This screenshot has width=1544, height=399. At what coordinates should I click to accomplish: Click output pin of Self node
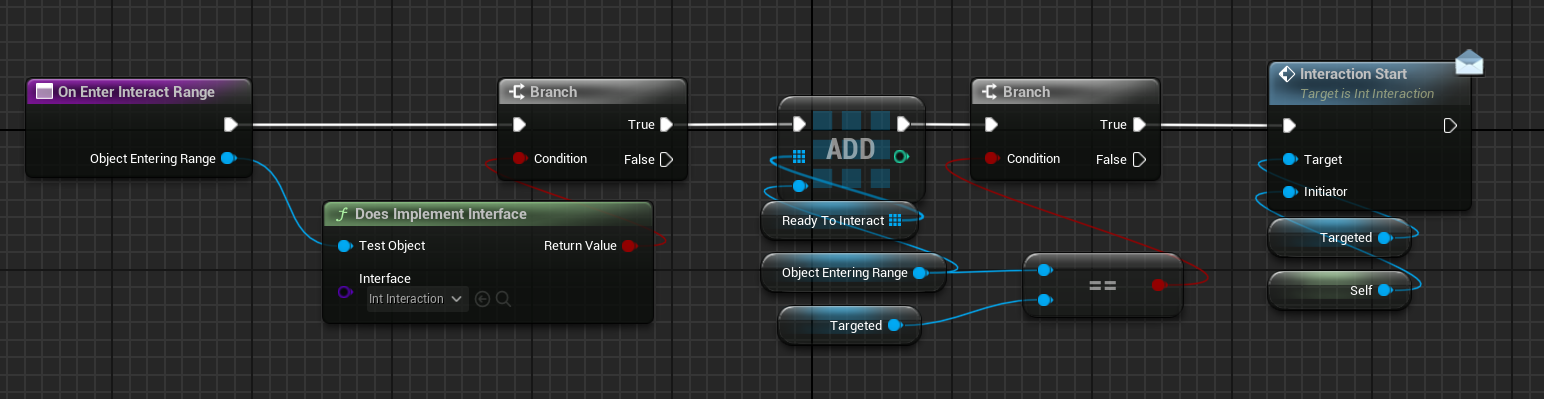1384,290
